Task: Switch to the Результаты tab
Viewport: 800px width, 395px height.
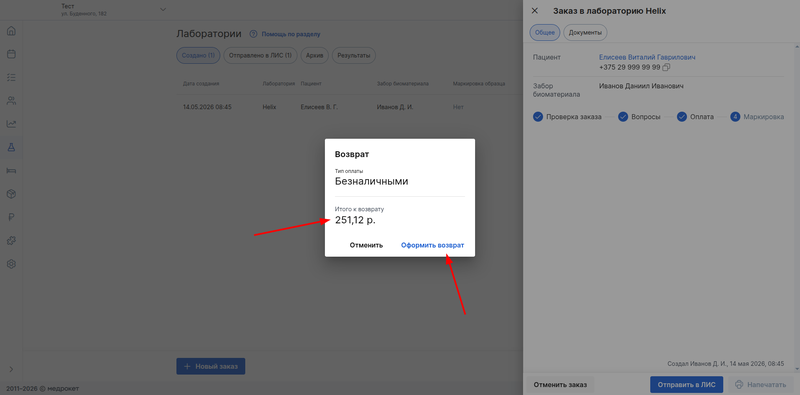Action: click(x=354, y=55)
